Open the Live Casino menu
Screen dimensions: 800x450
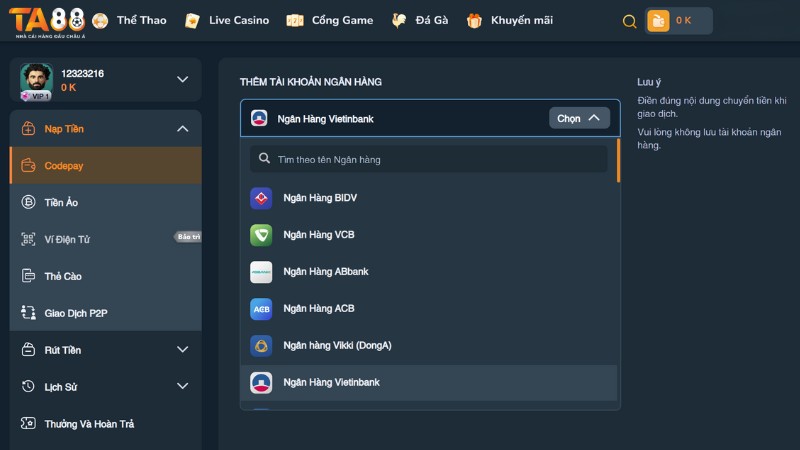click(x=239, y=20)
